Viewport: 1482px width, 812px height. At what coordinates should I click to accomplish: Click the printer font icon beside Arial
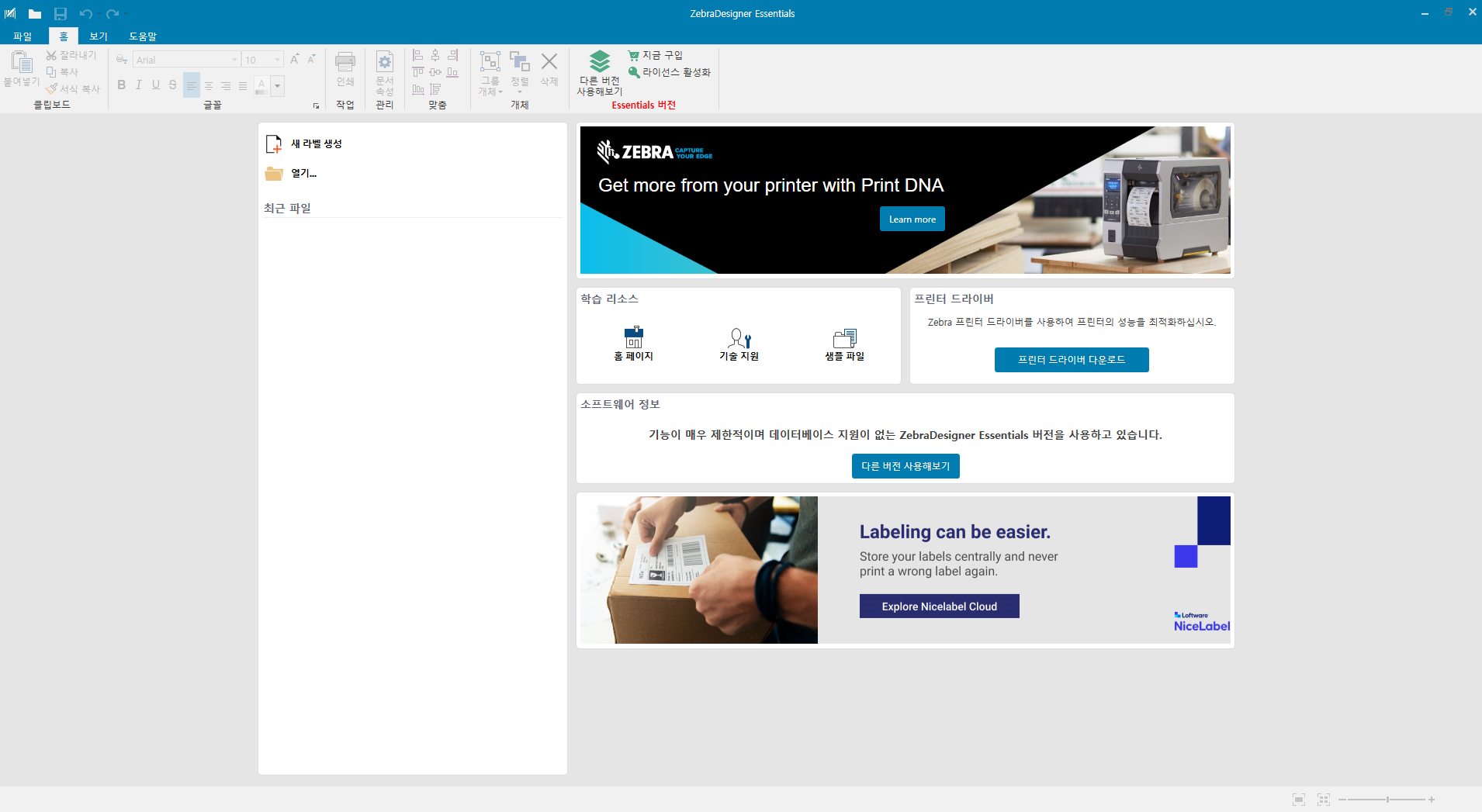pyautogui.click(x=122, y=60)
